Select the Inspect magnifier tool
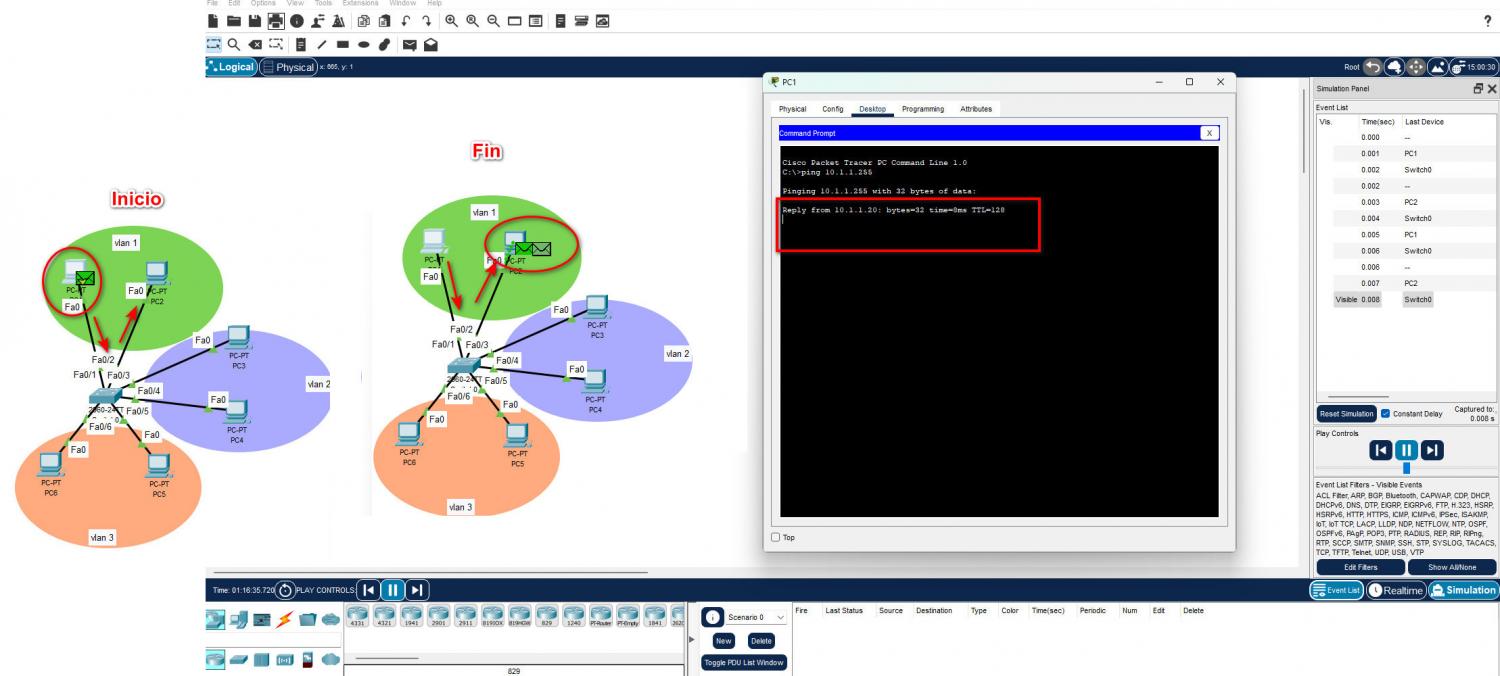Screen dimensions: 1500x676 (233, 44)
